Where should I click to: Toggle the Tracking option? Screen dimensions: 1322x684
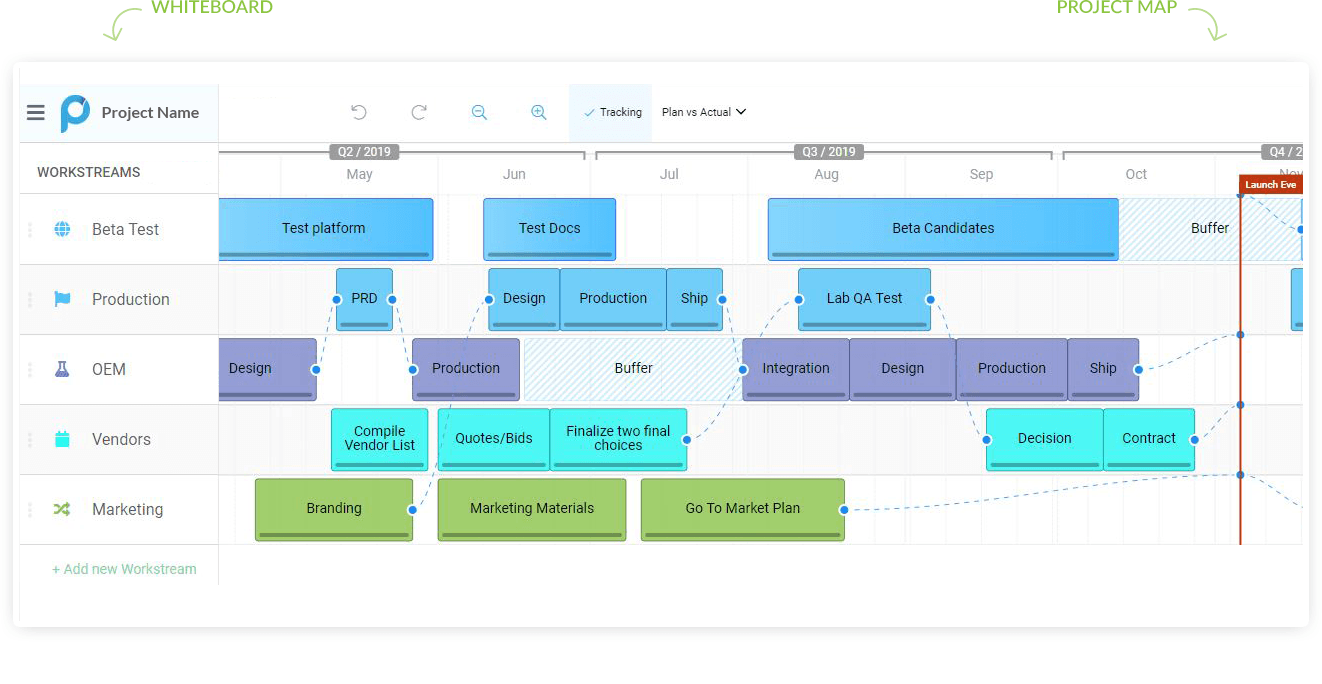611,113
